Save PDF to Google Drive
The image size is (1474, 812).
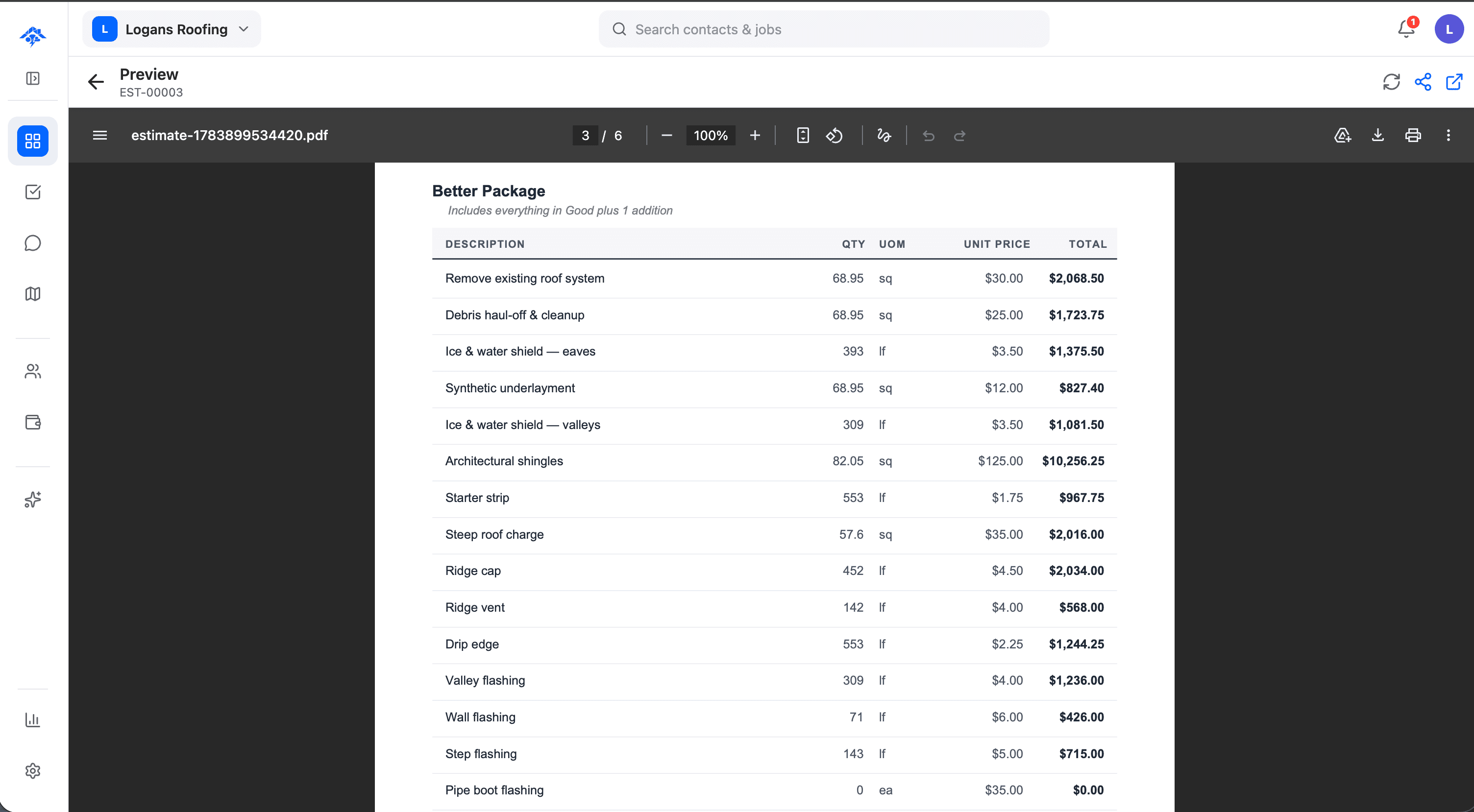point(1342,136)
